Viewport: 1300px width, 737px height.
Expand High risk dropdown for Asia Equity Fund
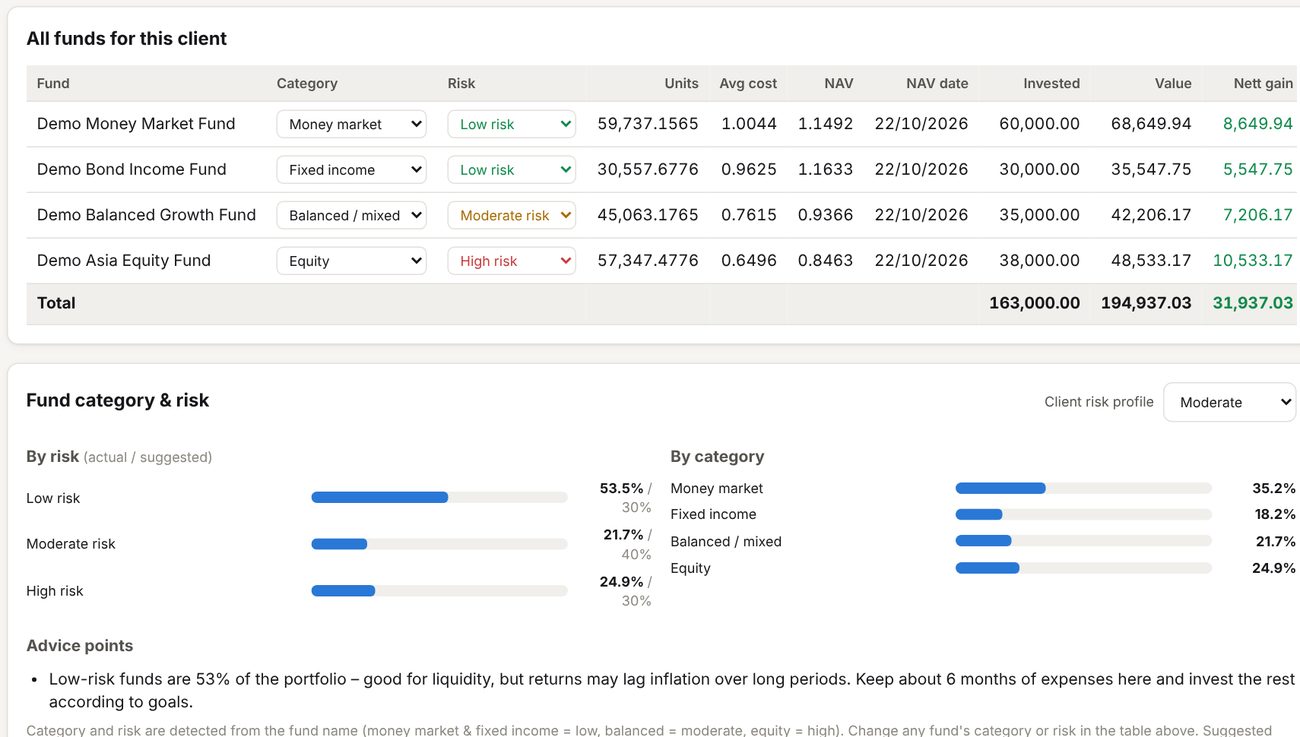pyautogui.click(x=511, y=261)
